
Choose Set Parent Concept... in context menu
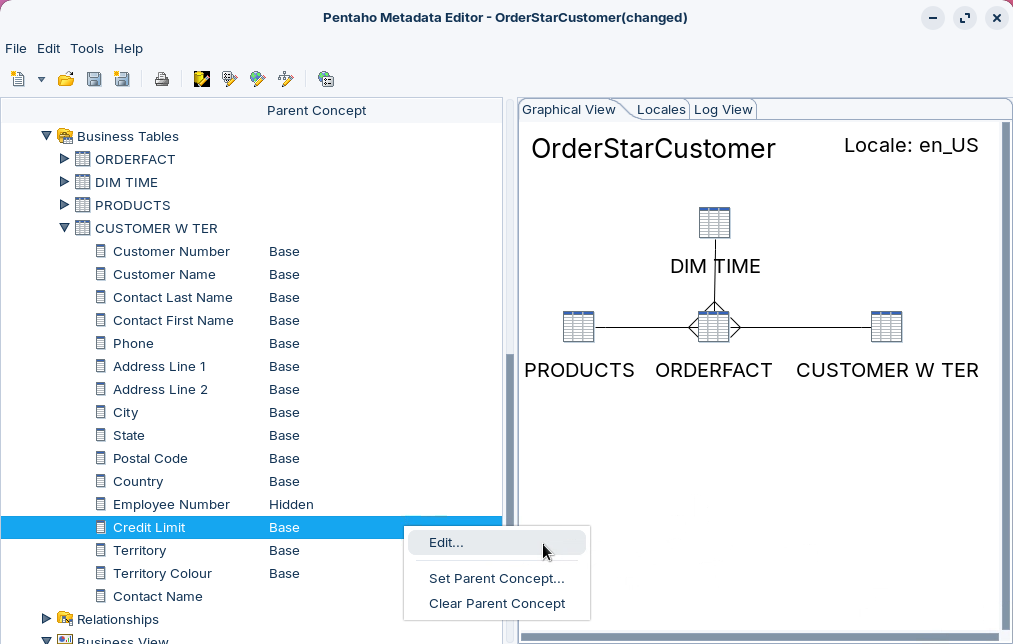pyautogui.click(x=496, y=578)
